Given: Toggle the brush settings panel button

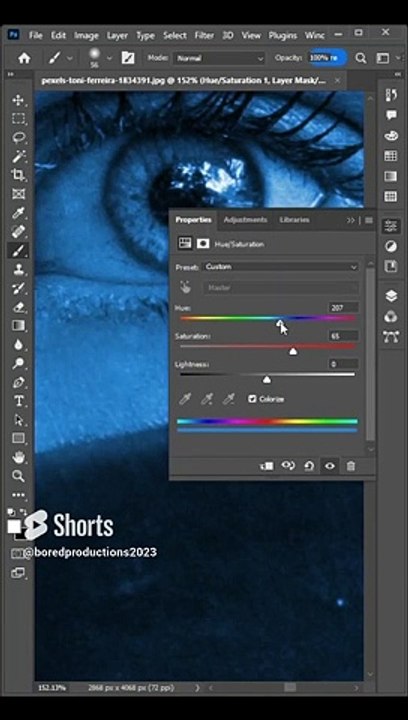Looking at the screenshot, I should (128, 58).
